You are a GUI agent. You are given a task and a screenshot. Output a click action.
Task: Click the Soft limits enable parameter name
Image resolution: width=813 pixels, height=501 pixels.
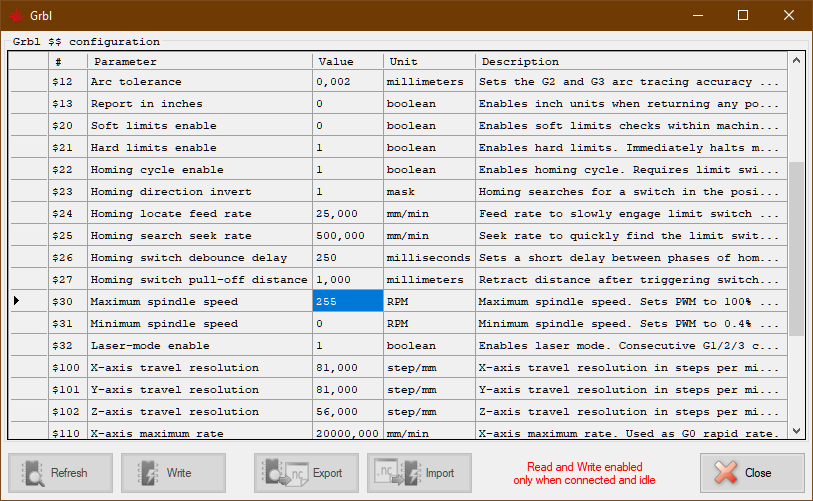click(200, 126)
